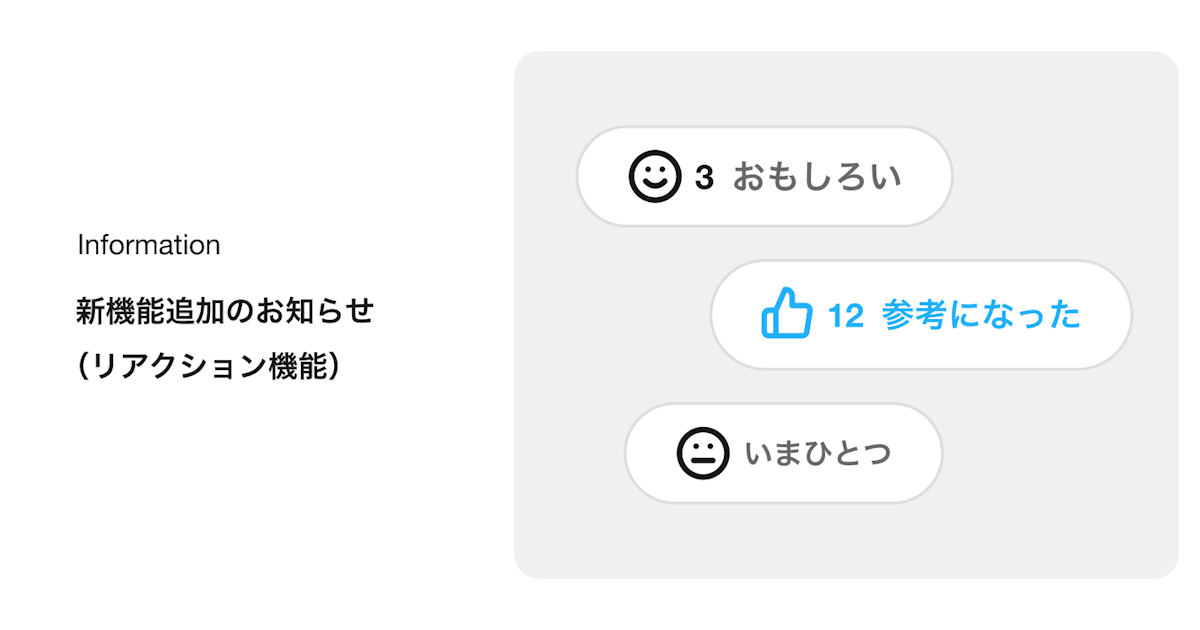The height and width of the screenshot is (630, 1200).
Task: Click the count 3 next to the smiley
Action: [x=704, y=177]
